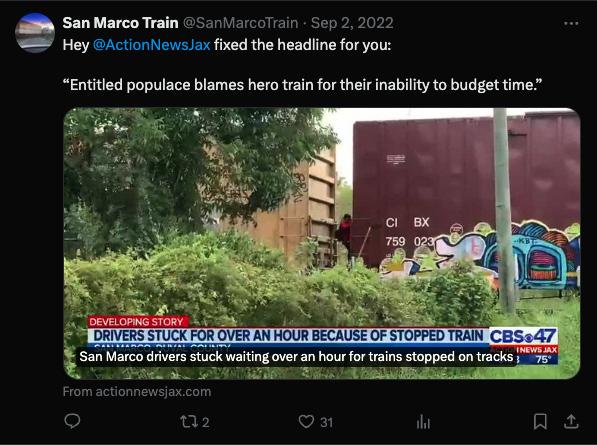Image resolution: width=597 pixels, height=445 pixels.
Task: Click the CBS 47 logo in video
Action: 523,336
